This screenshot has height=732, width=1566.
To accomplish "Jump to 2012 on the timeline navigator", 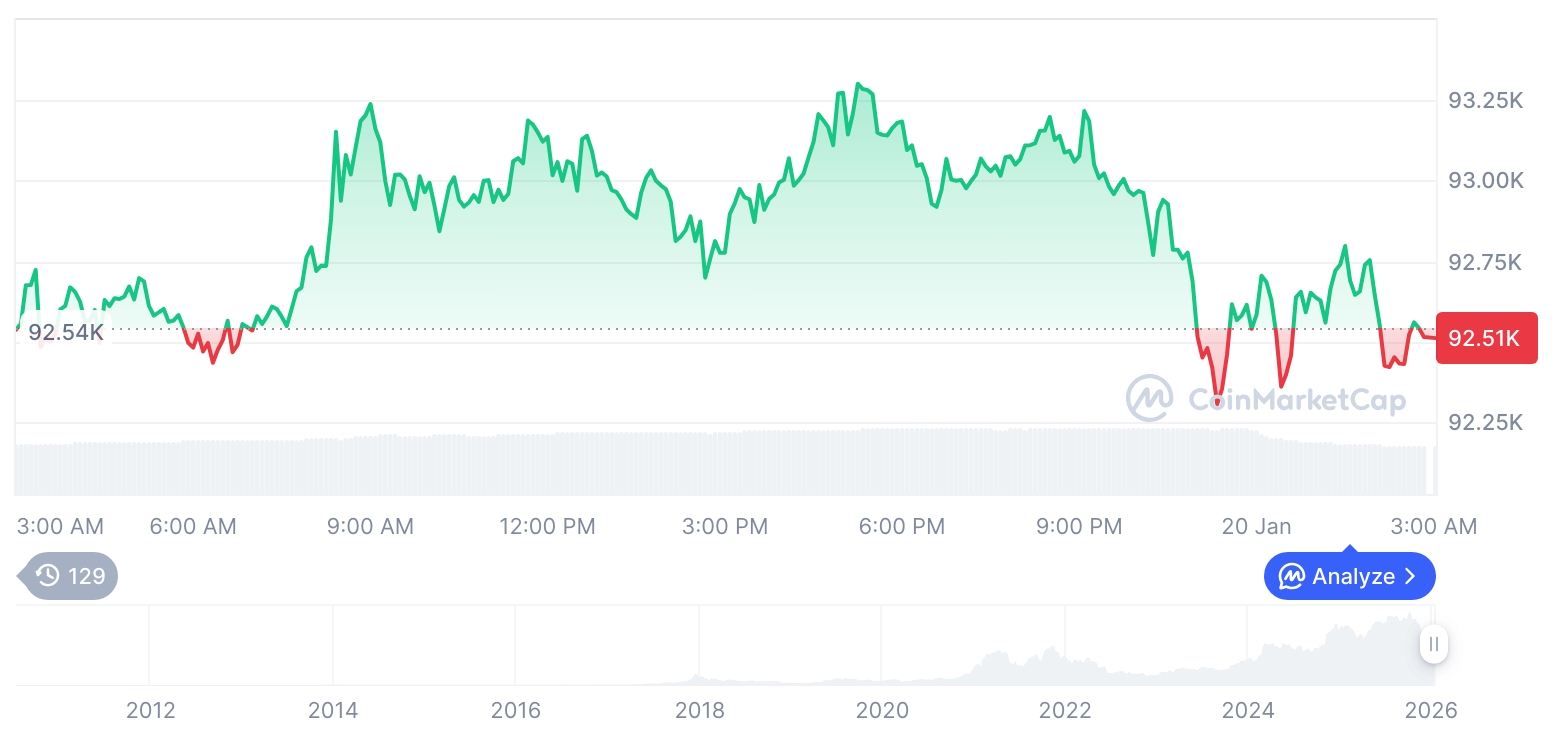I will pyautogui.click(x=151, y=711).
